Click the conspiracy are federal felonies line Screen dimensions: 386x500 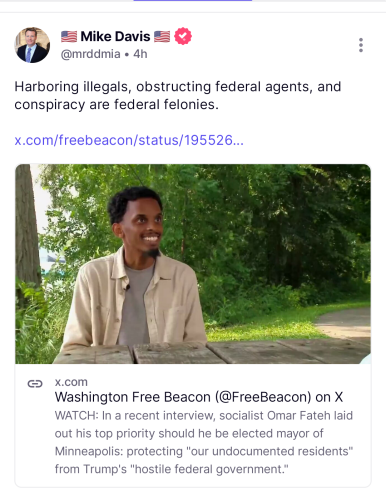click(117, 104)
